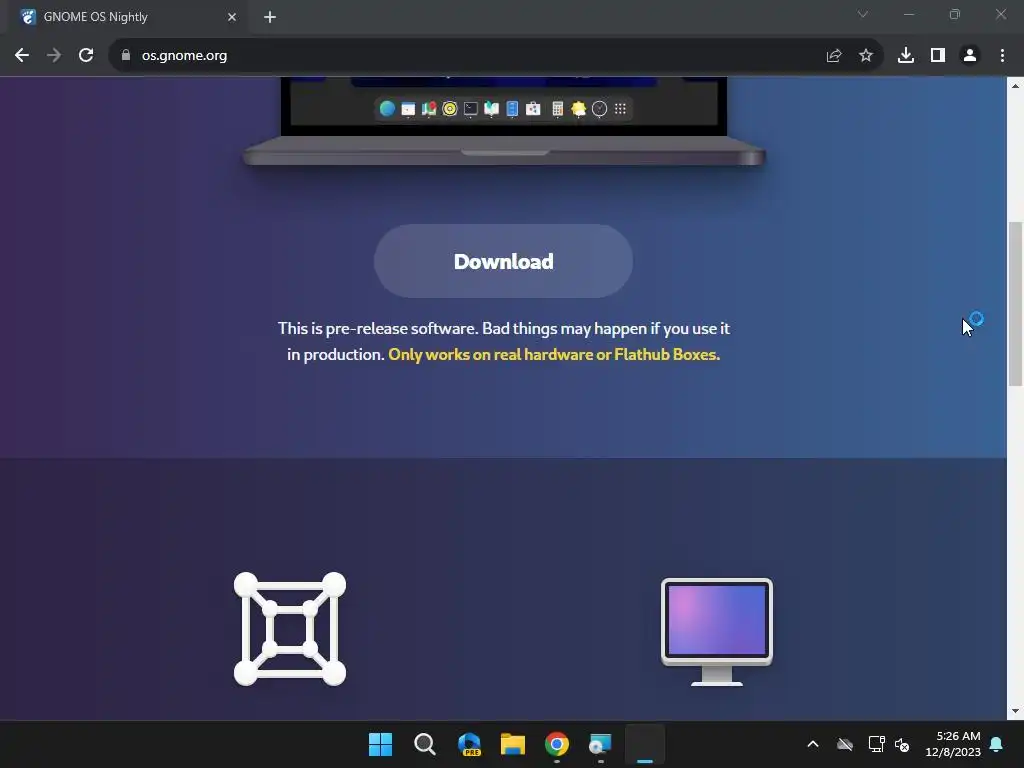Open the Windows Start menu
This screenshot has height=768, width=1024.
381,744
